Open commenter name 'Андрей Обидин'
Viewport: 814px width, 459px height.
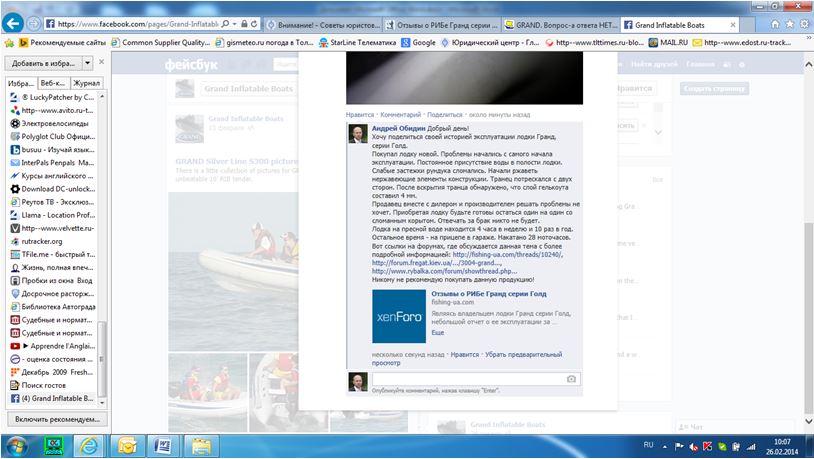click(x=398, y=128)
